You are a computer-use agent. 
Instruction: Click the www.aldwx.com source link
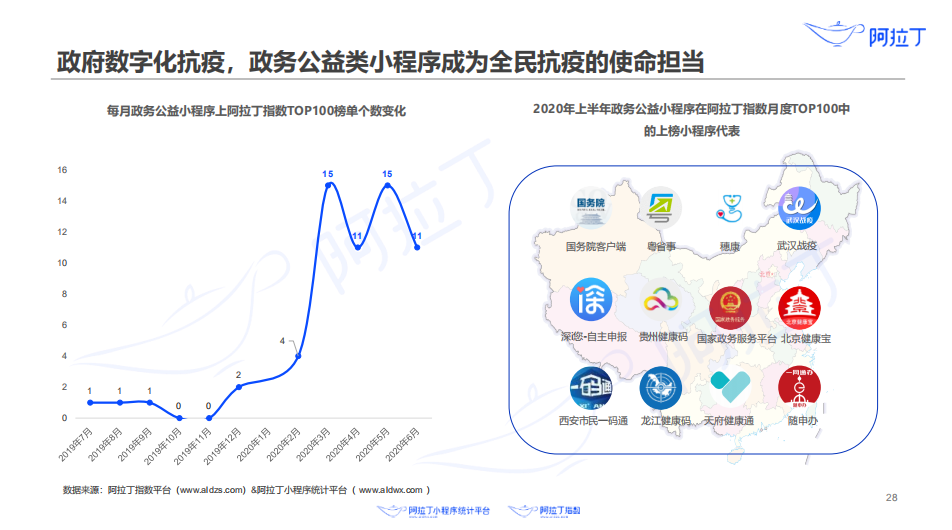(x=390, y=490)
